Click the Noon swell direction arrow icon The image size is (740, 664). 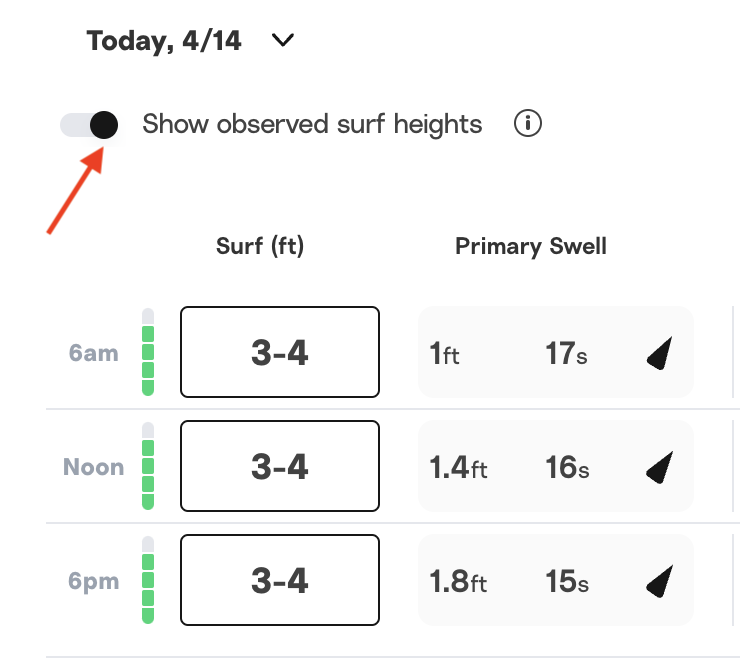(x=659, y=467)
